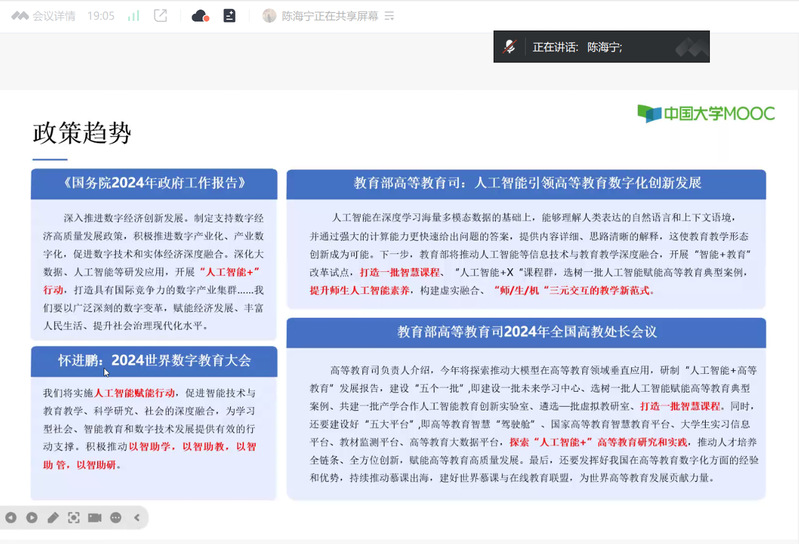
Task: Check the network signal strength icon
Action: (x=134, y=16)
